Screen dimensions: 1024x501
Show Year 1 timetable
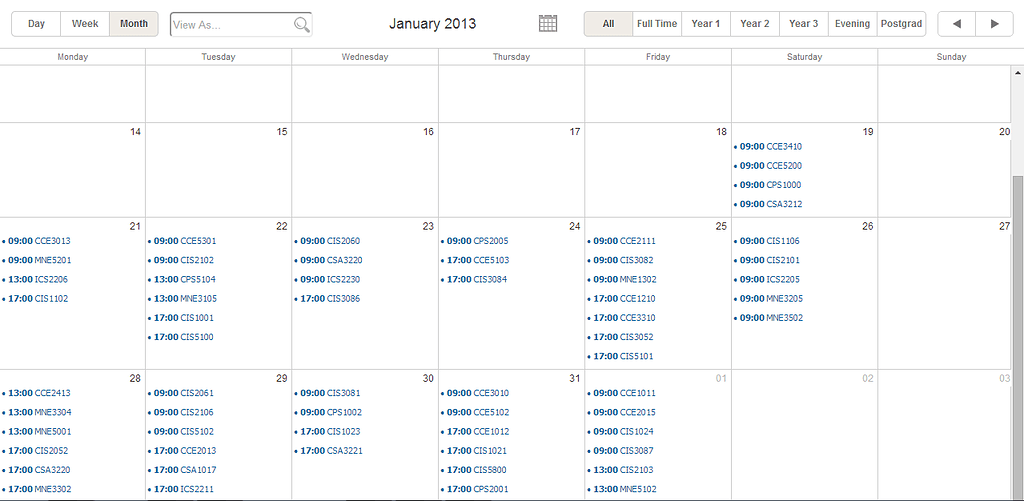(705, 24)
